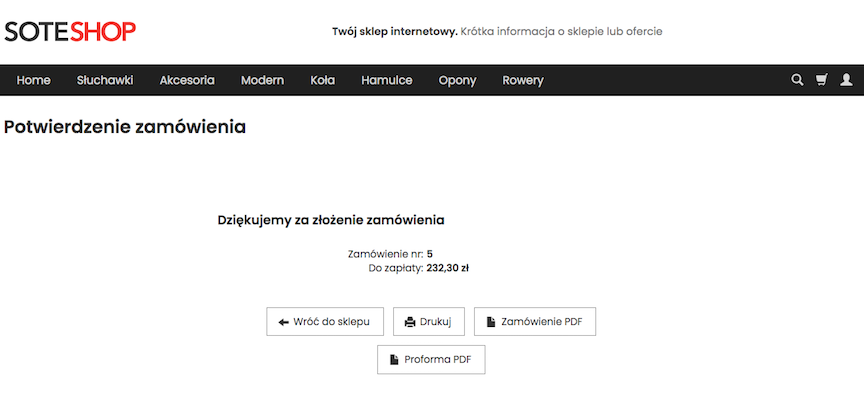Click the file icon in Zamówienie PDF
864x408 pixels.
(490, 322)
